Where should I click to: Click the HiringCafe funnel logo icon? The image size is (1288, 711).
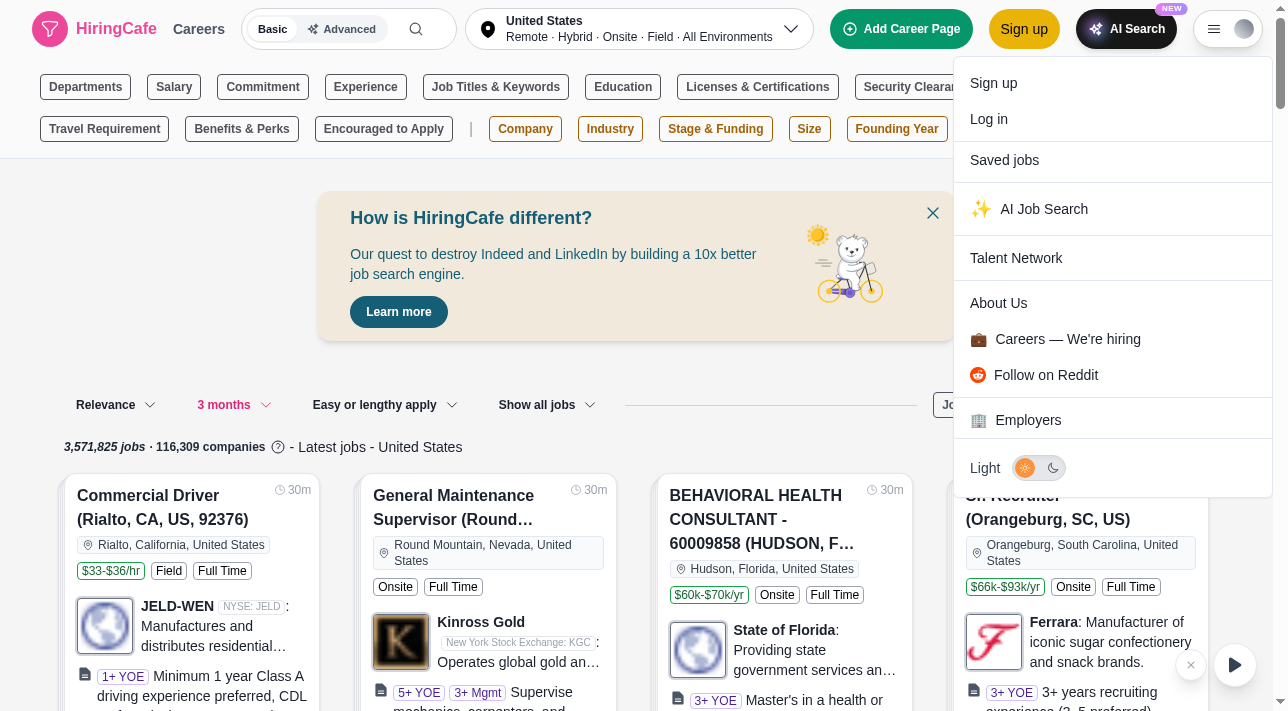pos(50,29)
